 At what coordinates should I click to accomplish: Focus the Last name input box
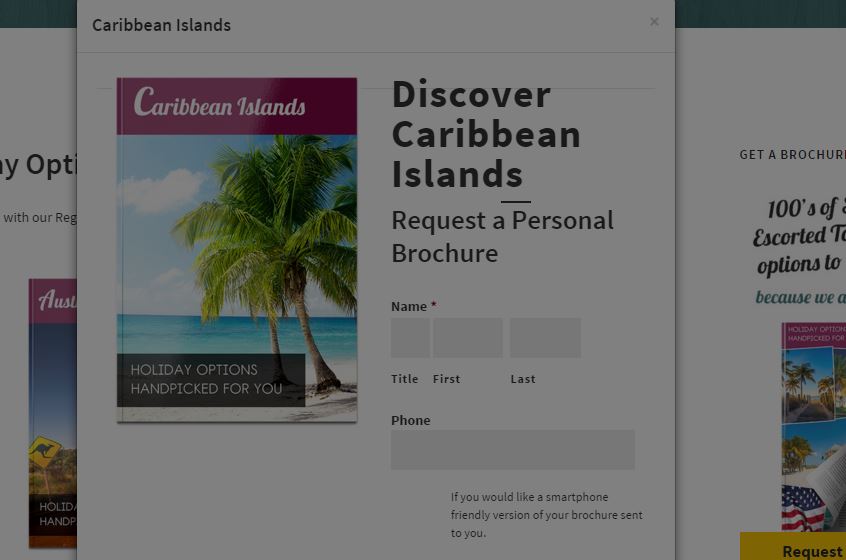pos(545,338)
